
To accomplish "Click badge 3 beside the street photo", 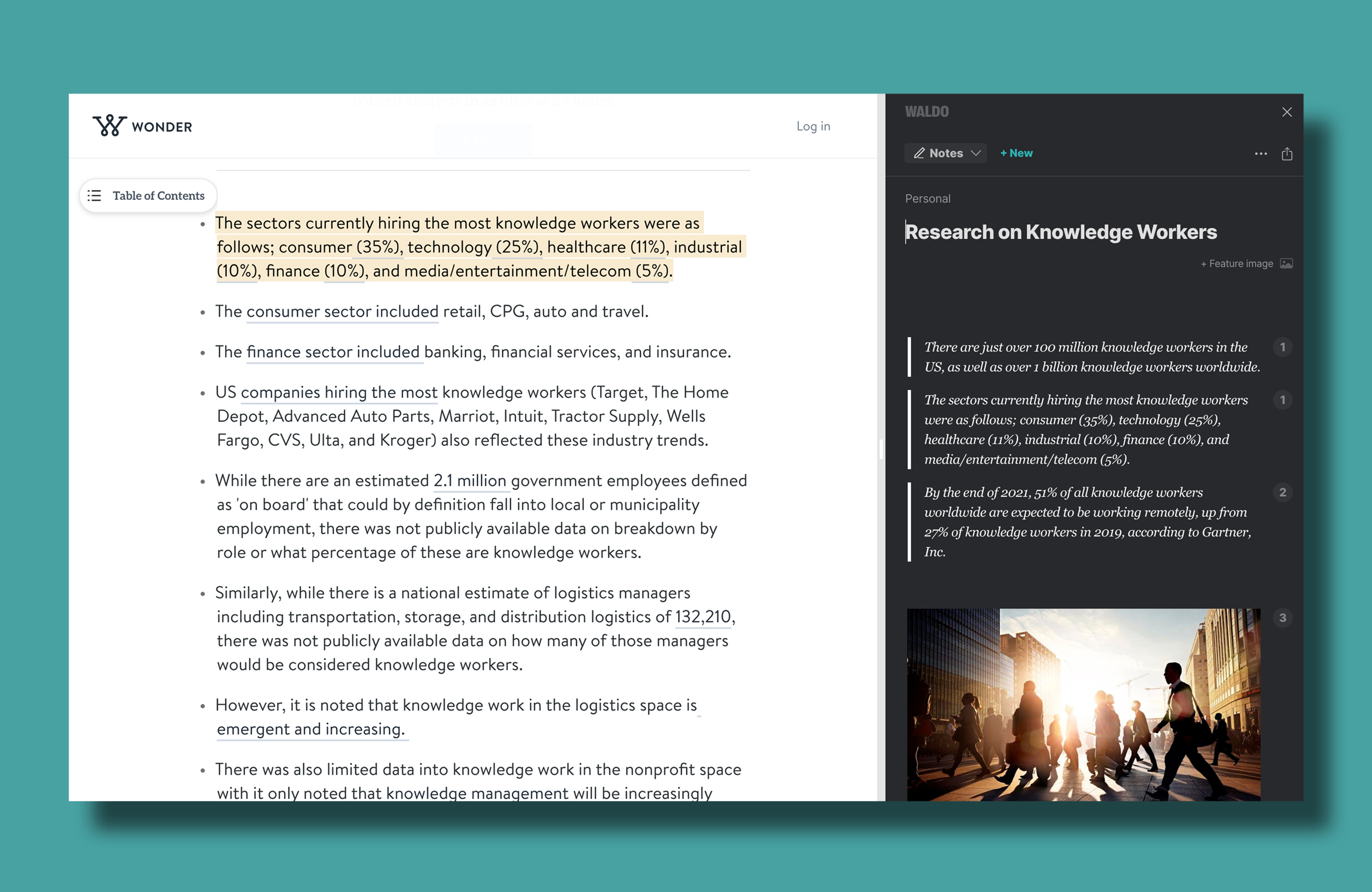I will point(1282,618).
